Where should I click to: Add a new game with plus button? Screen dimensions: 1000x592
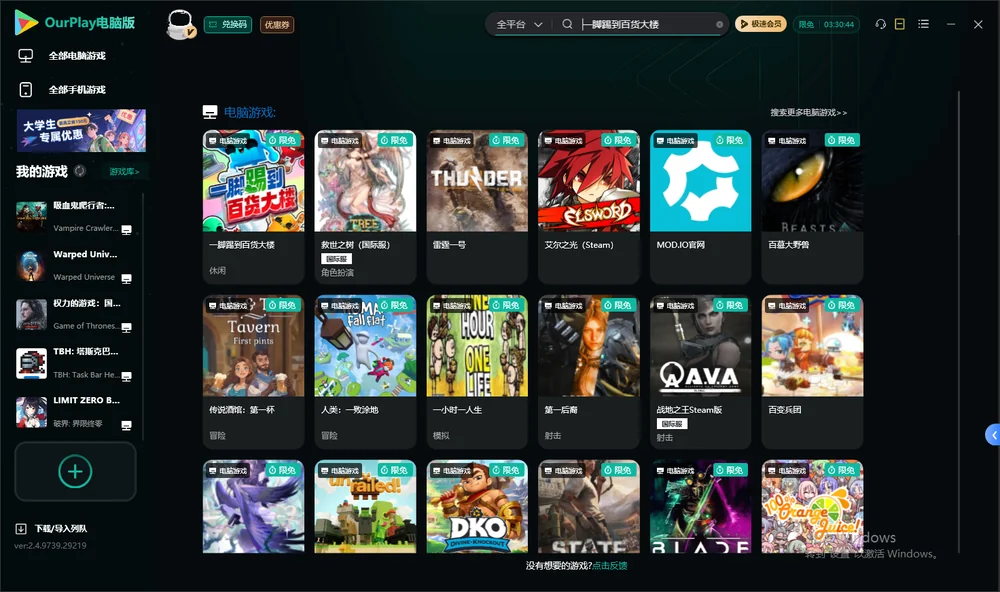pos(75,471)
